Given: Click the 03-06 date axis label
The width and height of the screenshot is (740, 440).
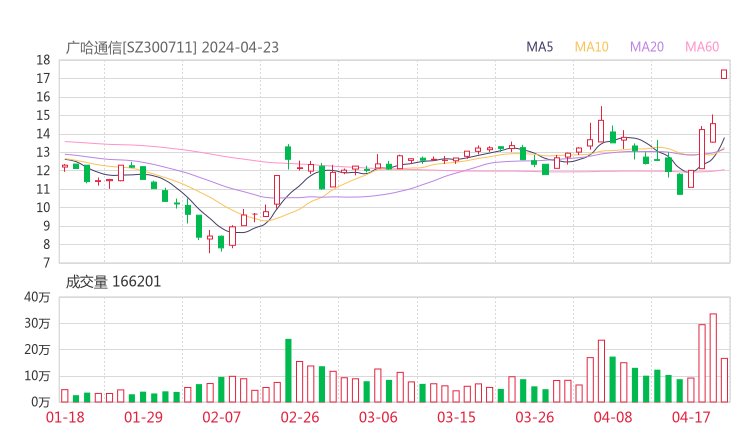Looking at the screenshot, I should point(378,417).
